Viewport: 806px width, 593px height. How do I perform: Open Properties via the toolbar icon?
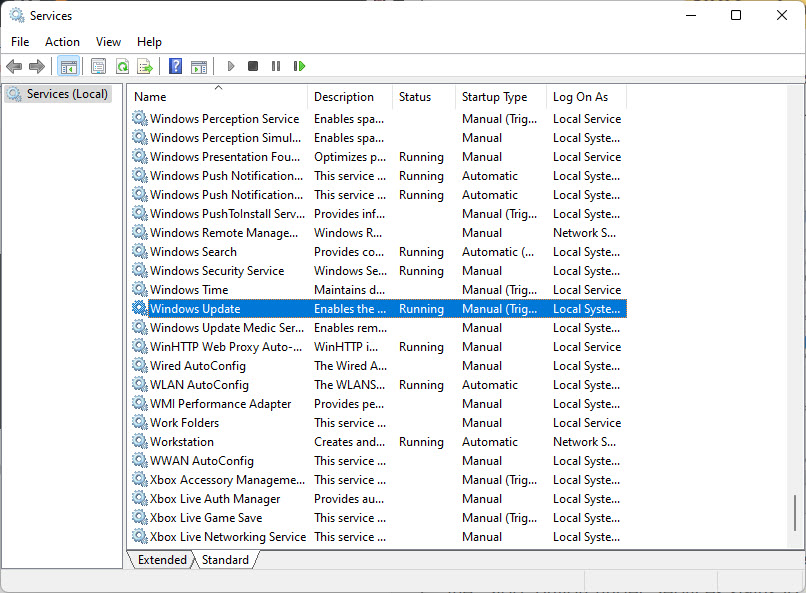[x=98, y=66]
